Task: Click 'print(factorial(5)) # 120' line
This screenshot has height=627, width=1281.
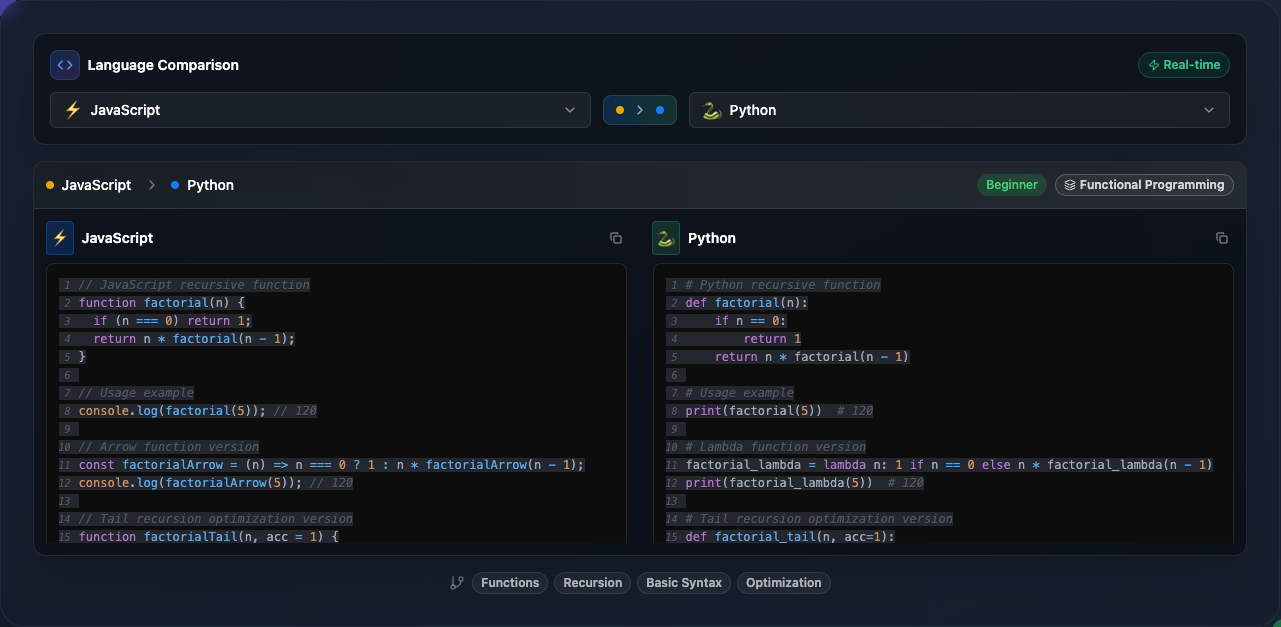Action: tap(779, 411)
